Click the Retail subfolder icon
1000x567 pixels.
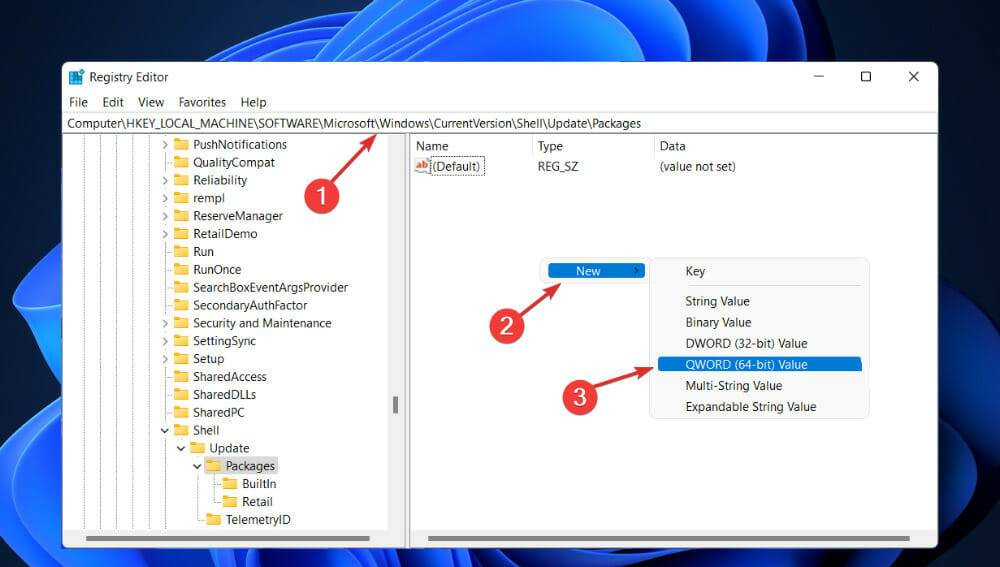click(230, 502)
